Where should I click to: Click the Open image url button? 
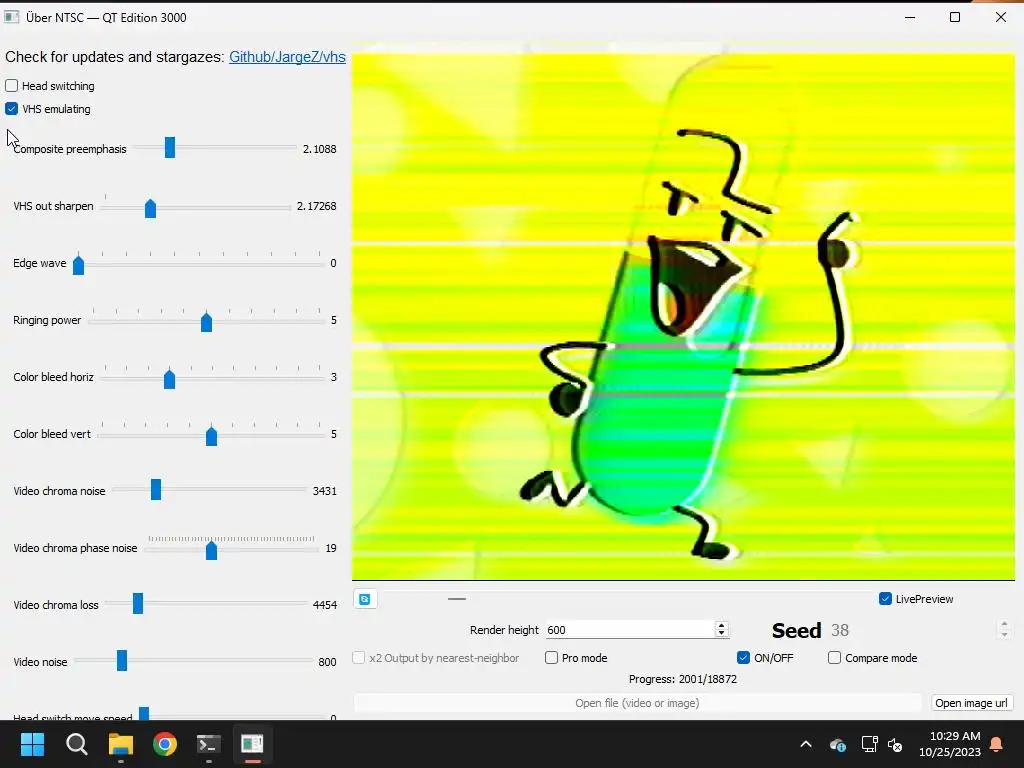[x=971, y=703]
